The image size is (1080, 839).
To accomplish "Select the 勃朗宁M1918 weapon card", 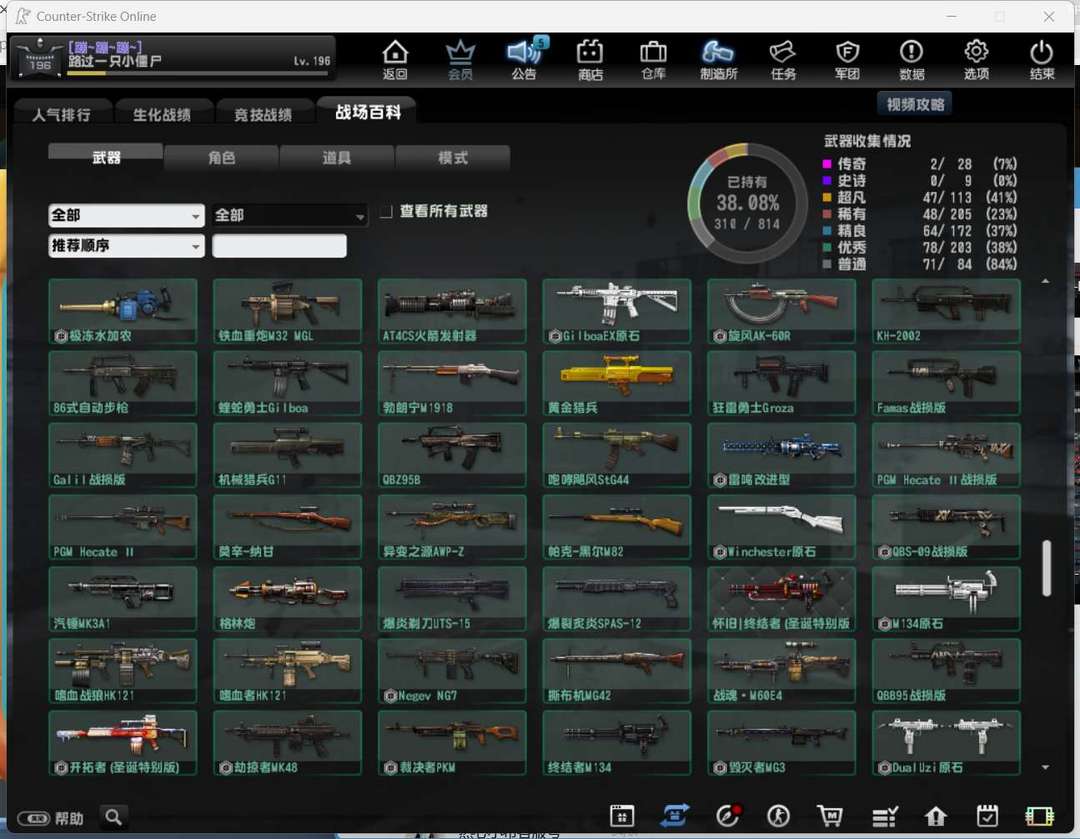I will [x=452, y=383].
